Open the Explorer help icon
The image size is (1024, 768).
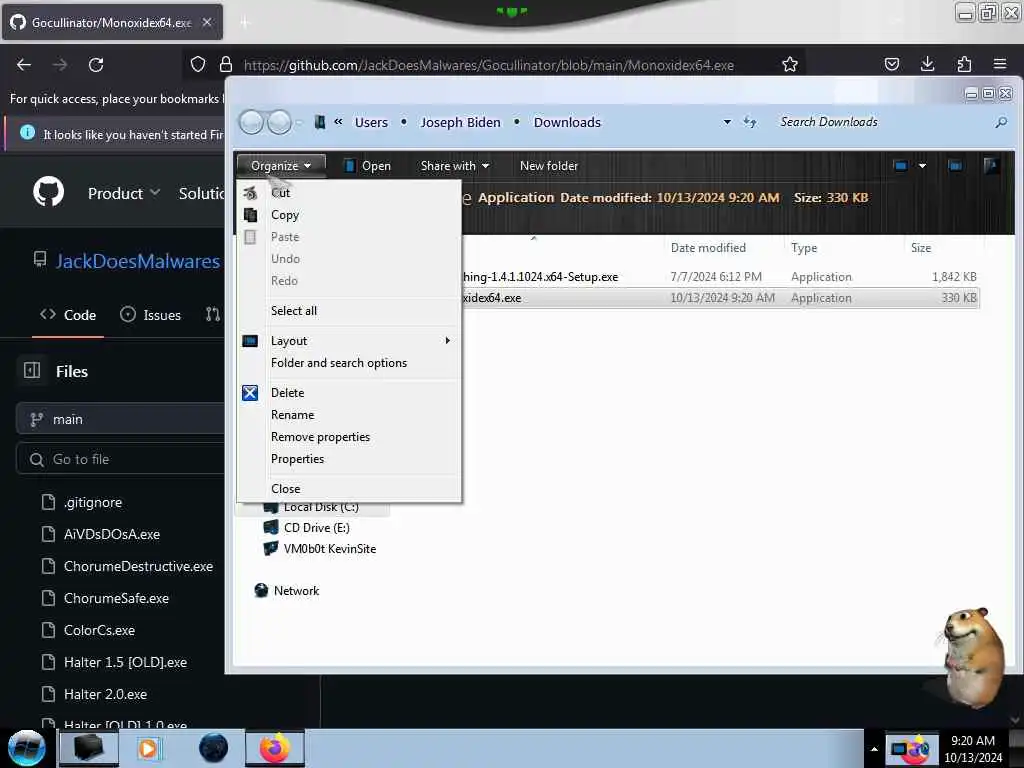(991, 166)
